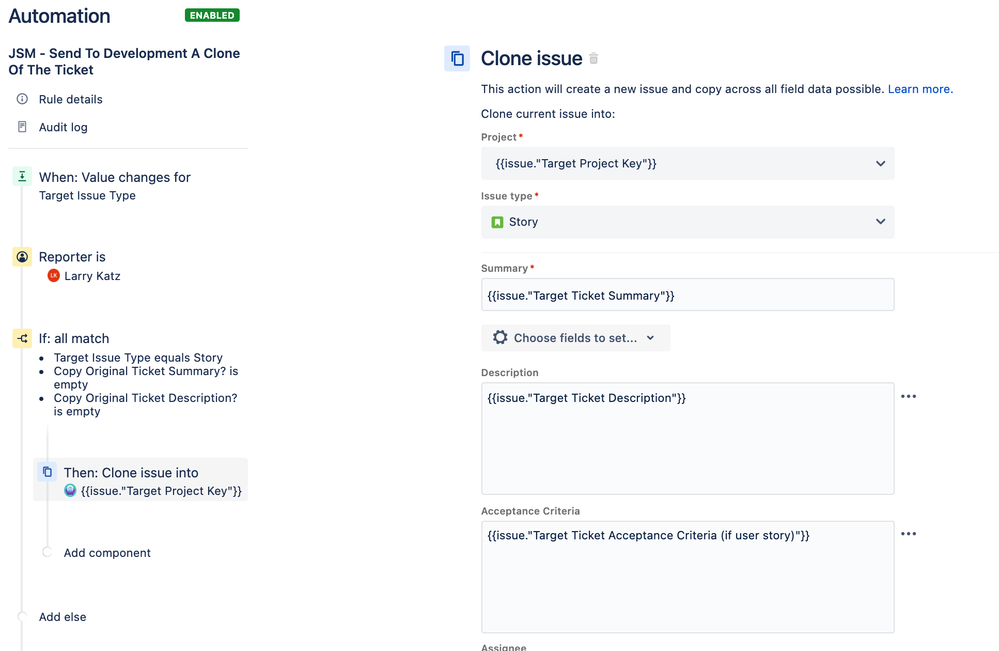Open the Issue type dropdown
This screenshot has height=651, width=999.
687,222
